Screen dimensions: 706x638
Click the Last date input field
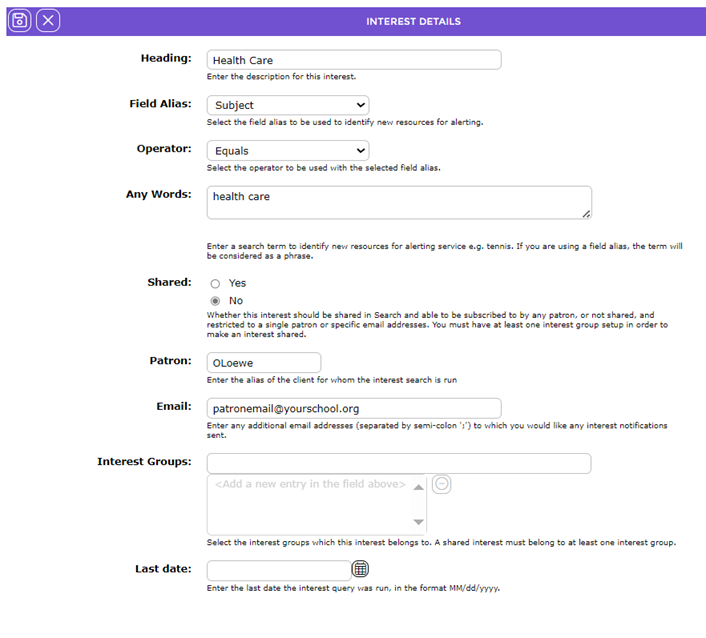pos(279,570)
